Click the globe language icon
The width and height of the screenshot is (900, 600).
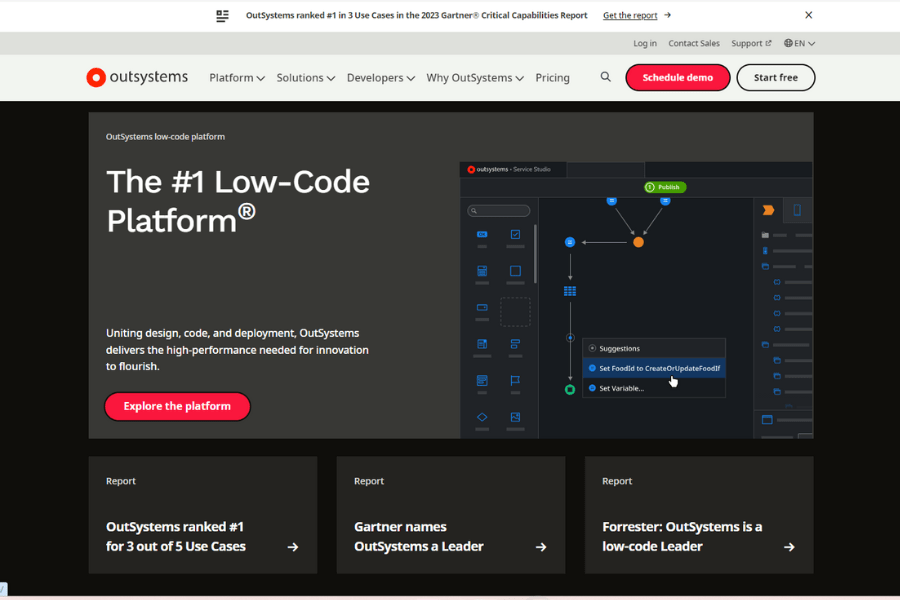pyautogui.click(x=788, y=43)
